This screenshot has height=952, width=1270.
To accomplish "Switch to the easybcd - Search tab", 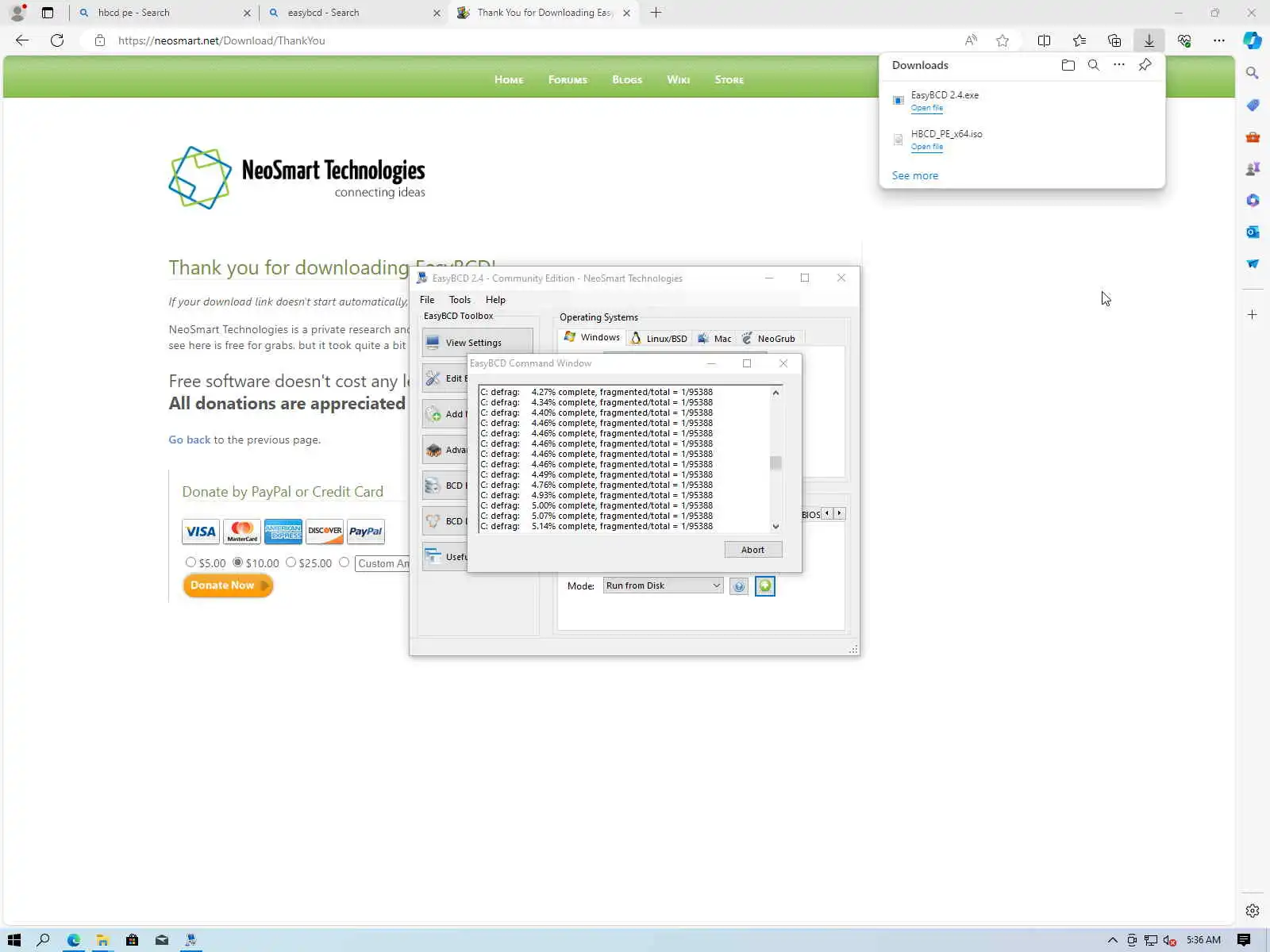I will (x=355, y=13).
